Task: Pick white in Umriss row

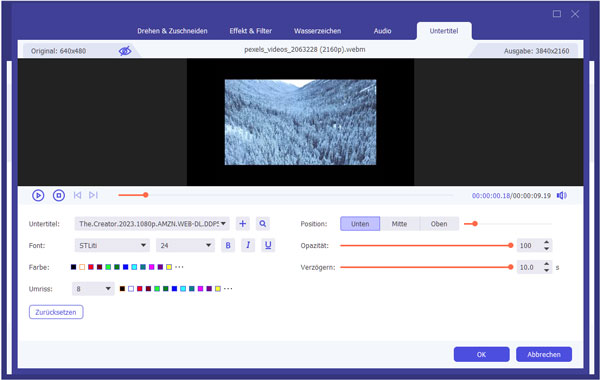Action: point(131,289)
